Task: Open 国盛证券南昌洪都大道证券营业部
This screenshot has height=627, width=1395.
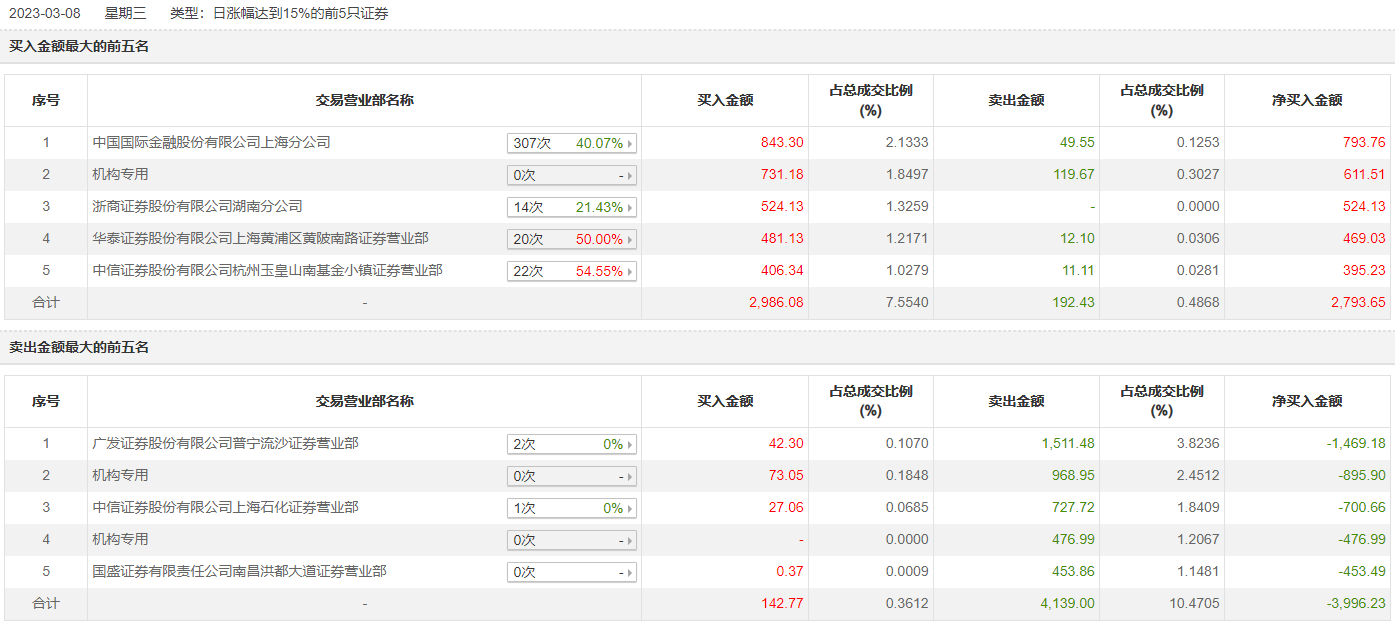Action: tap(239, 572)
